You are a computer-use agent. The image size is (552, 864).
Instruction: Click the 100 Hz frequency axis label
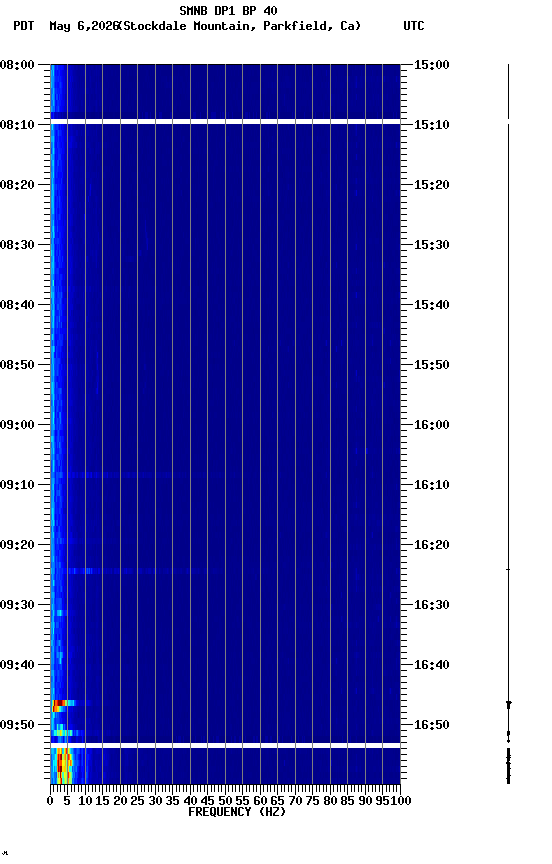tap(402, 801)
